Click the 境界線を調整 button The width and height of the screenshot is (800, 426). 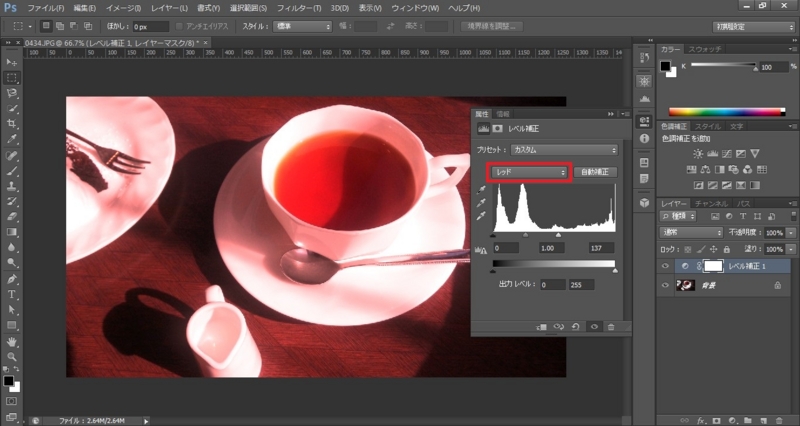click(x=492, y=26)
